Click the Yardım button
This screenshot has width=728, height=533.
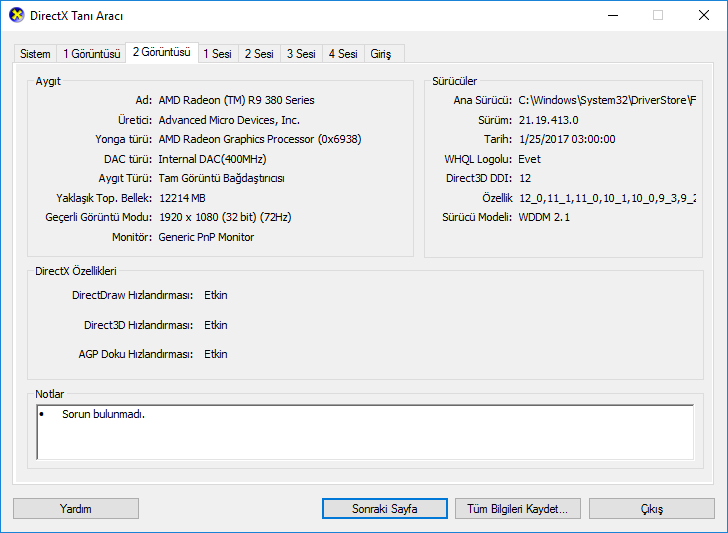[x=76, y=509]
